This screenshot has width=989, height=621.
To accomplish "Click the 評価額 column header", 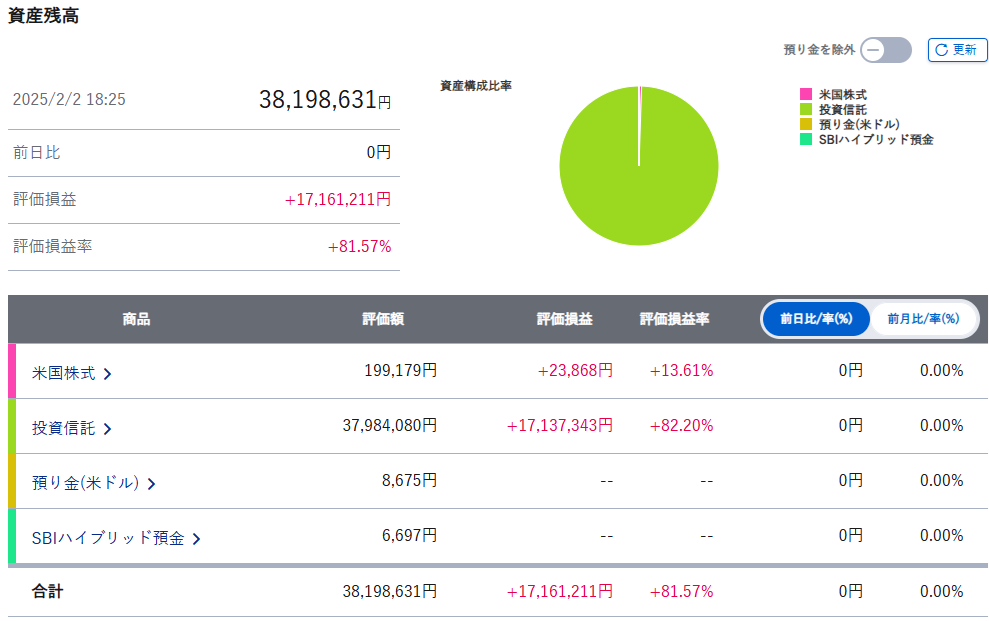I will tap(383, 319).
